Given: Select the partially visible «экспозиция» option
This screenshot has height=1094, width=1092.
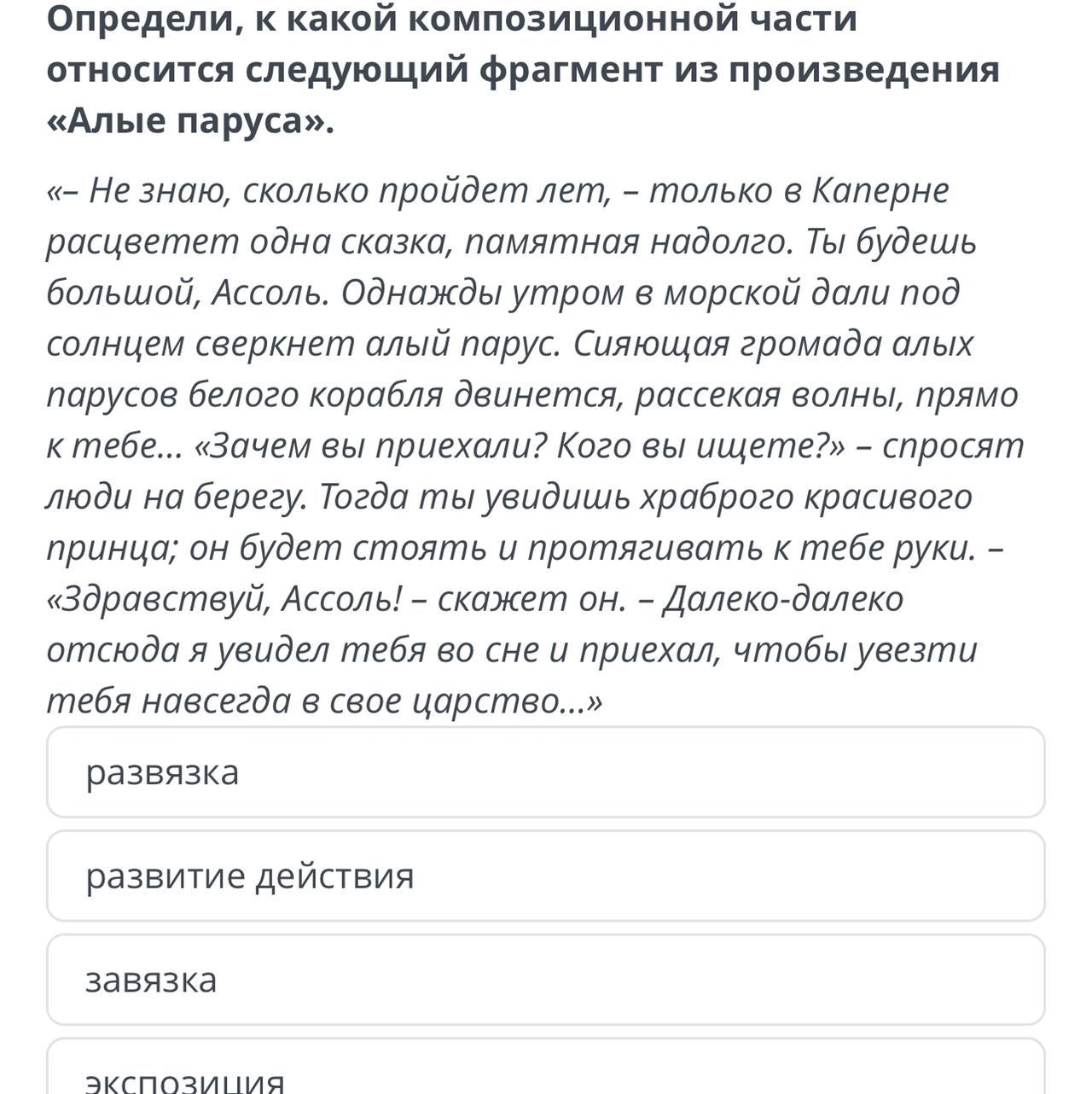Looking at the screenshot, I should coord(546,1067).
